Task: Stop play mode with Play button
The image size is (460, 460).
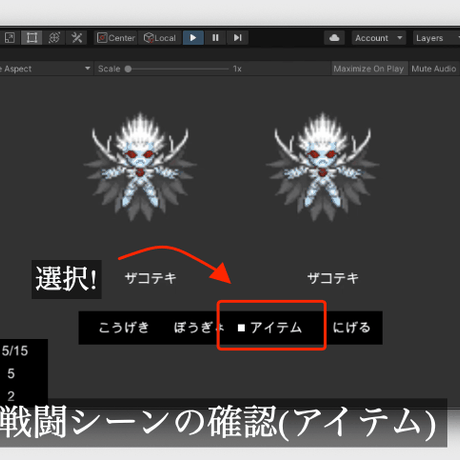Action: coord(193,38)
